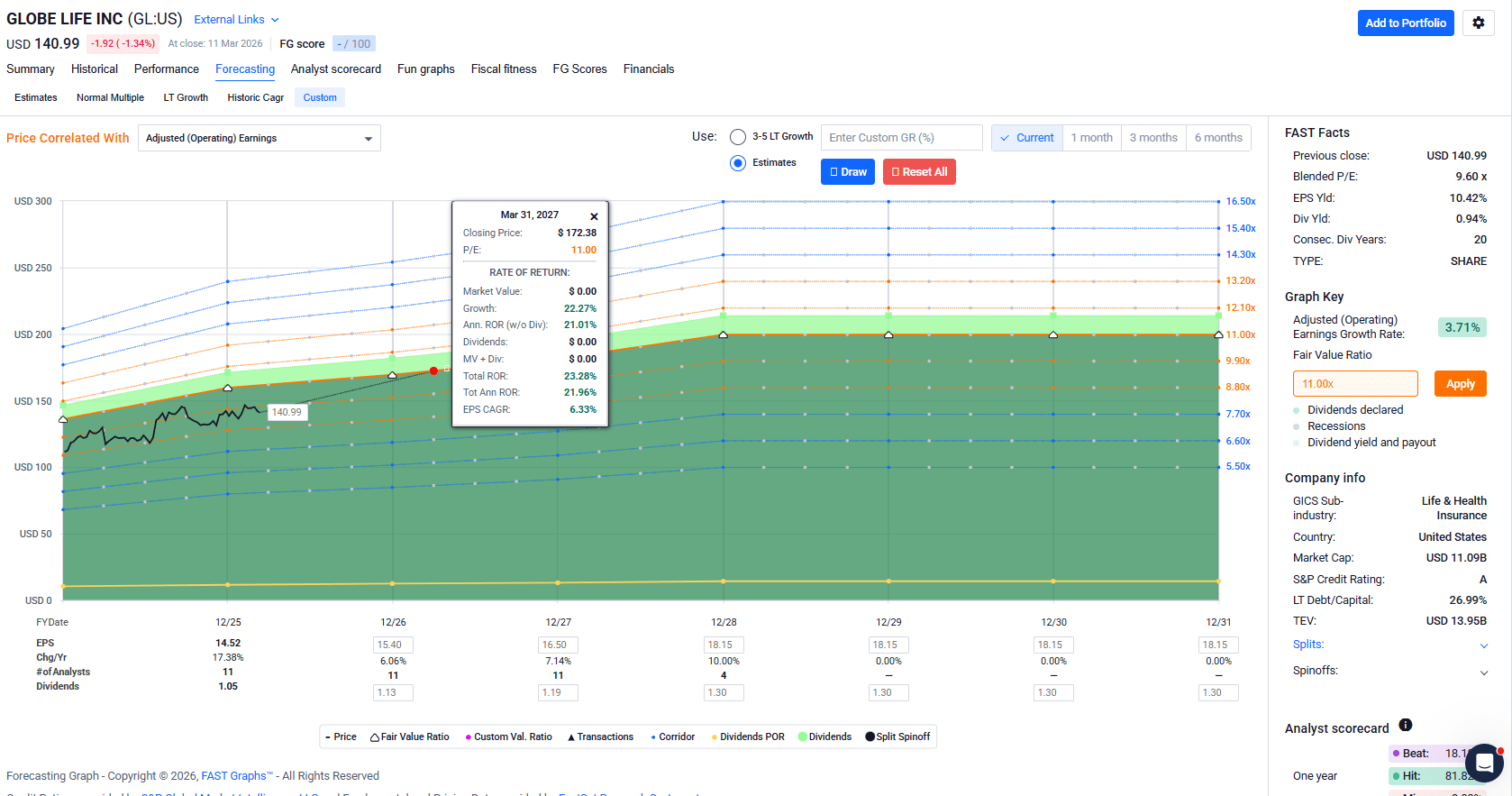This screenshot has width=1512, height=796.
Task: Close the Mar 31, 2027 tooltip
Action: pos(594,216)
